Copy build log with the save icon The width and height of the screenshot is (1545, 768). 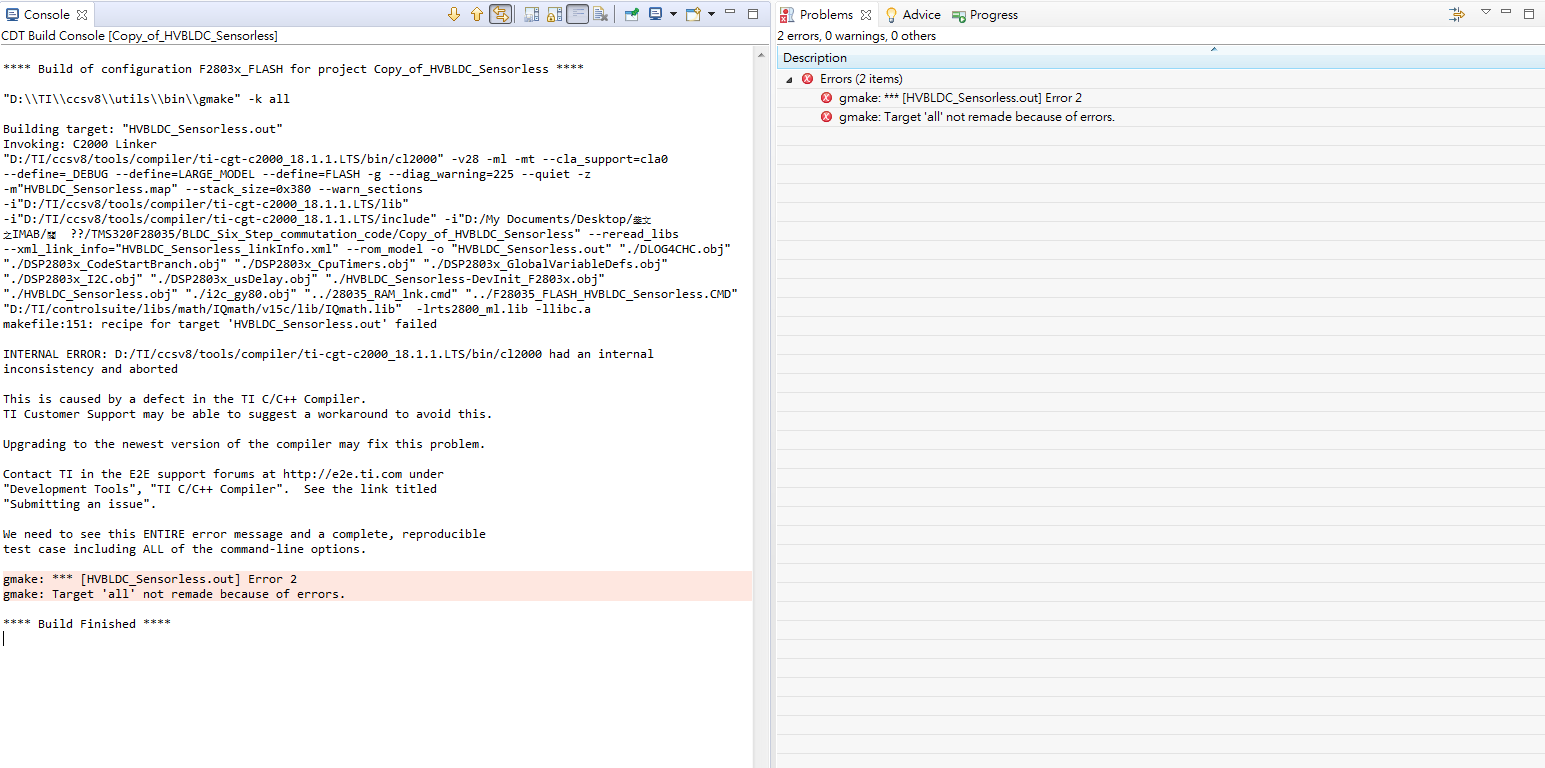(531, 14)
